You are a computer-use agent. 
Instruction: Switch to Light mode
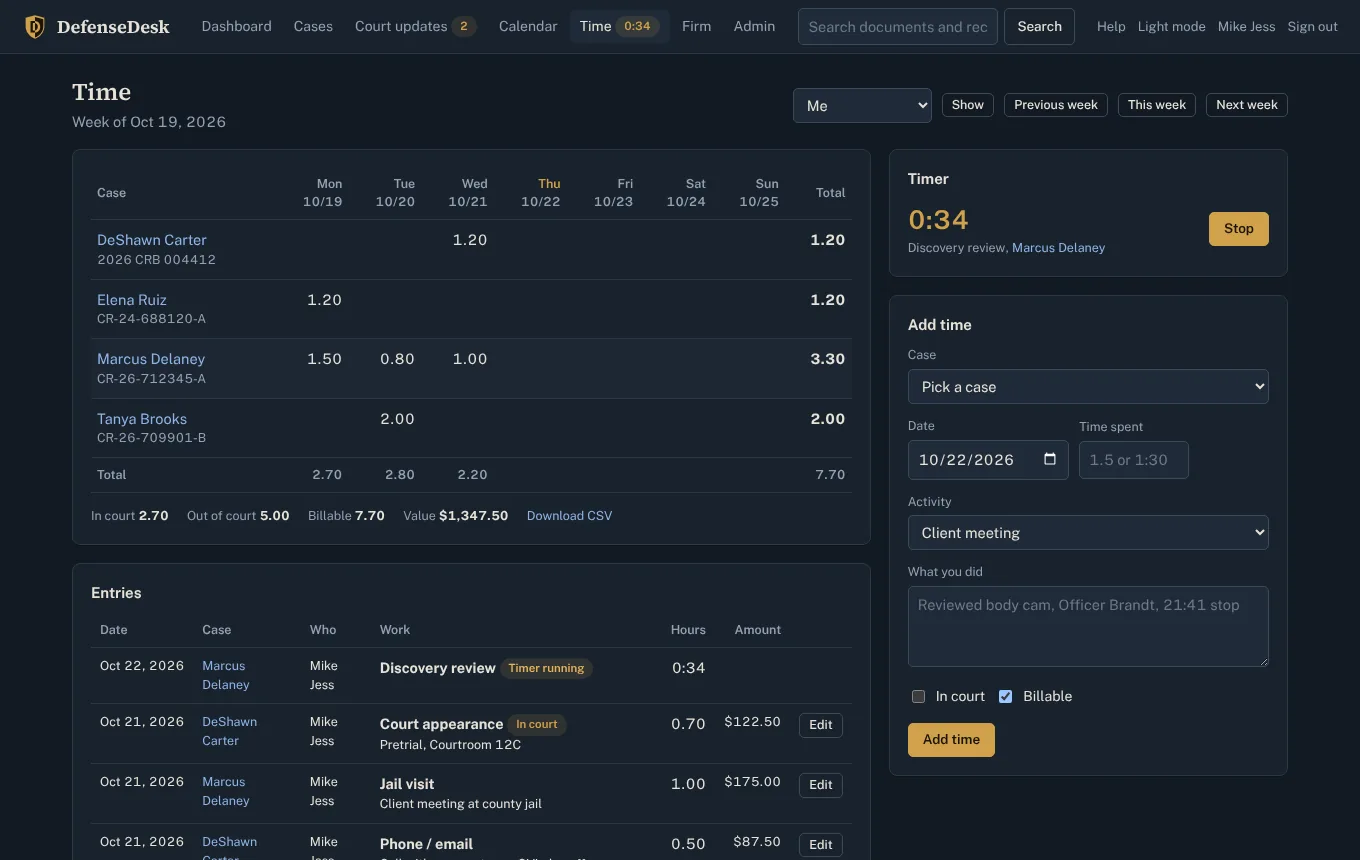click(x=1171, y=27)
